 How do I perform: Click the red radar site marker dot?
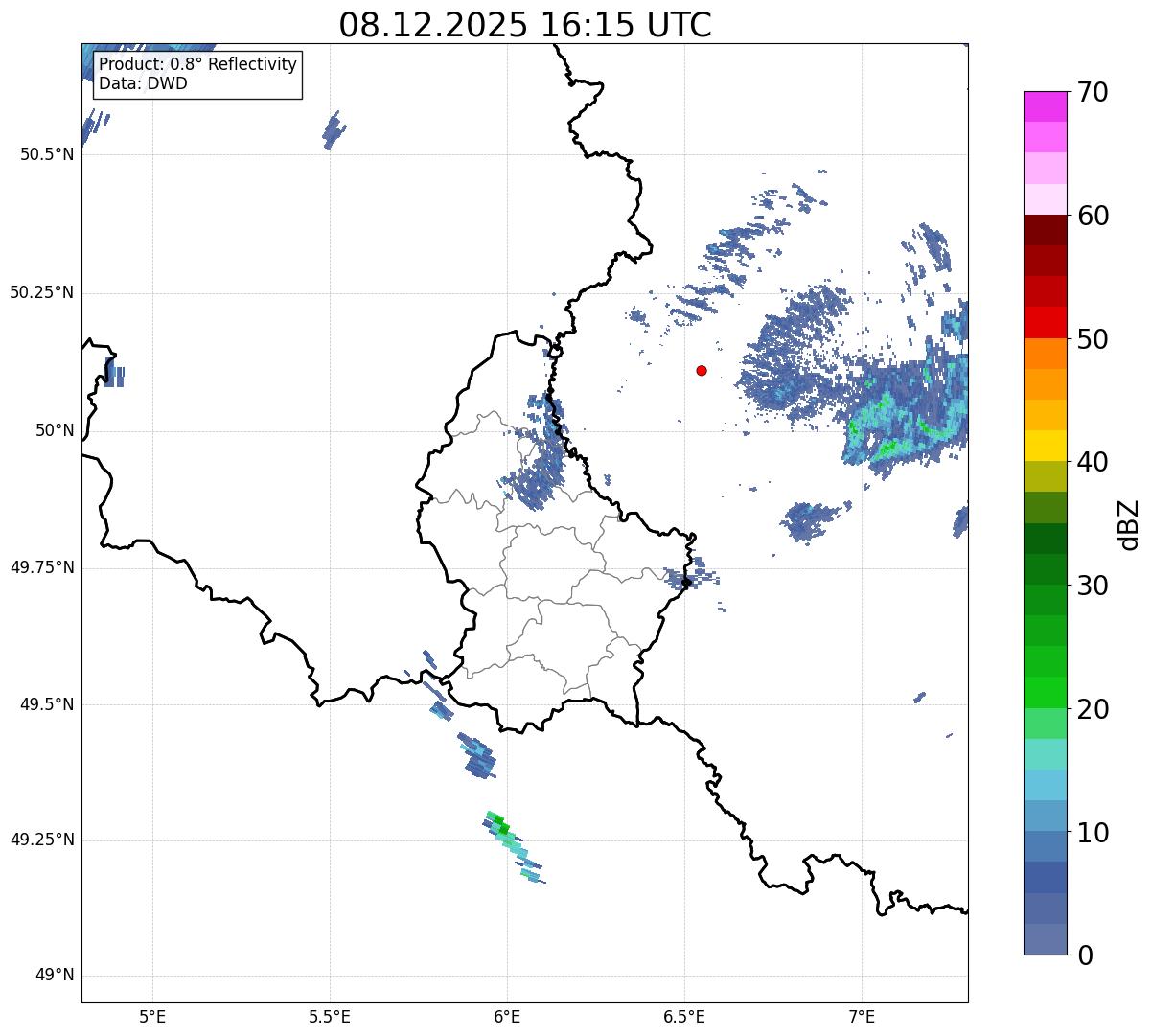[x=702, y=370]
